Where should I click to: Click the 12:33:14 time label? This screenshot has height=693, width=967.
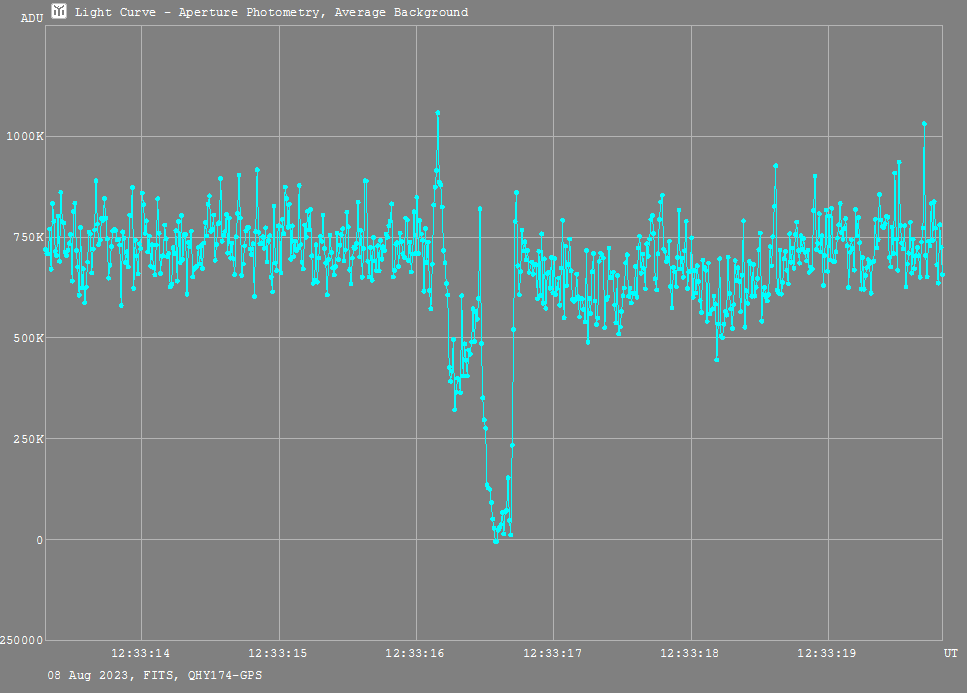[x=140, y=654]
